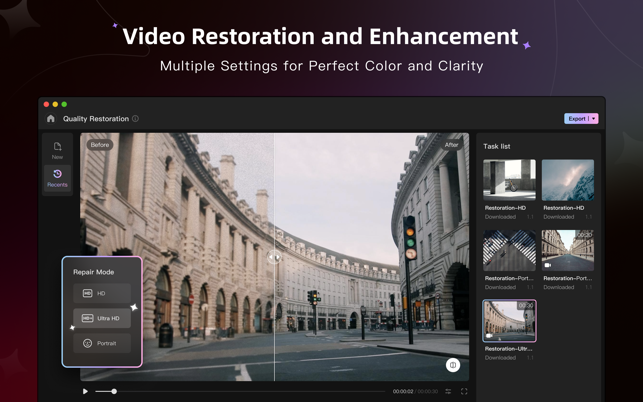Create a New task in sidebar

(57, 150)
